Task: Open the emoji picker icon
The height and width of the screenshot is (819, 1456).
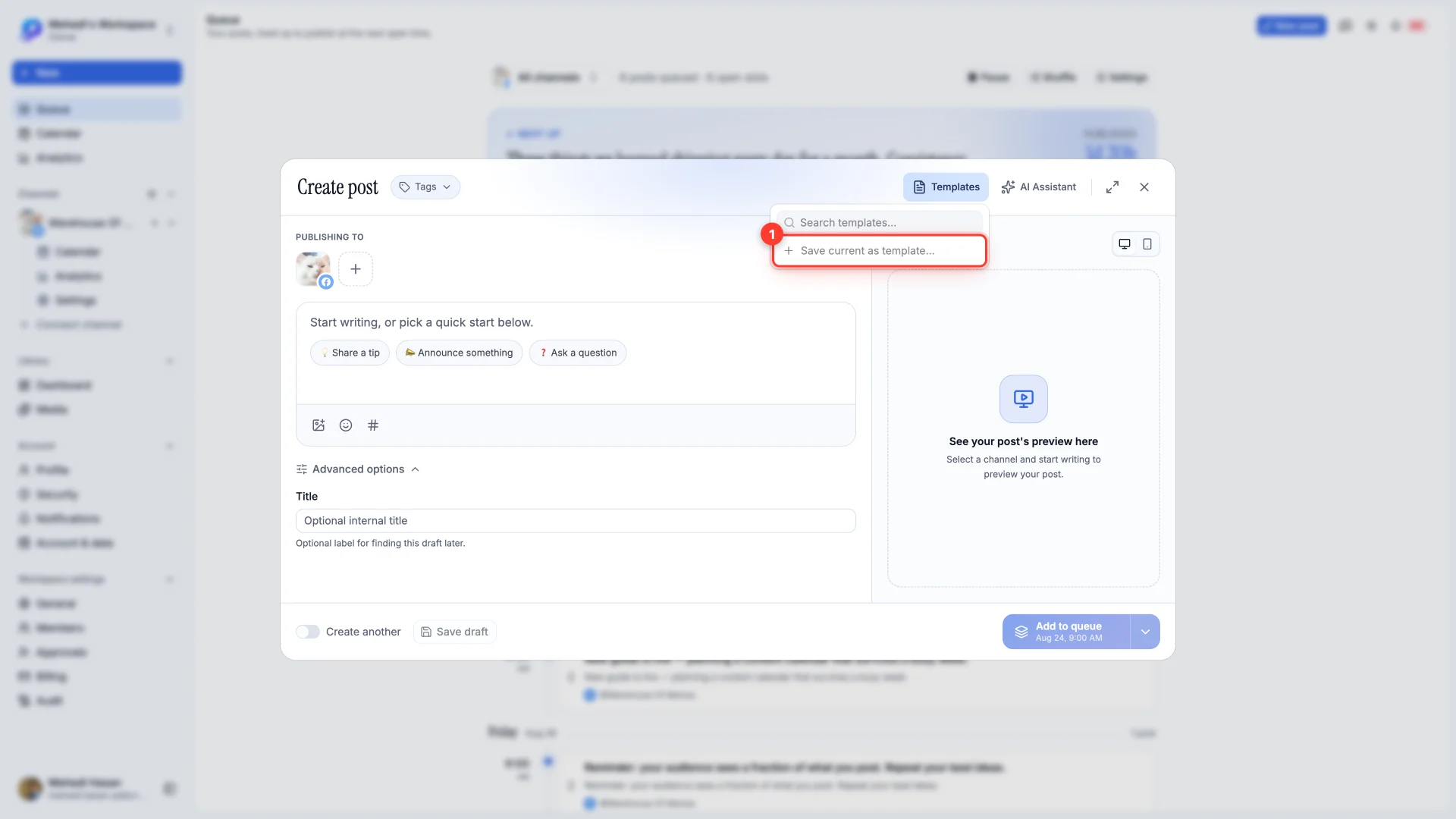Action: click(346, 425)
